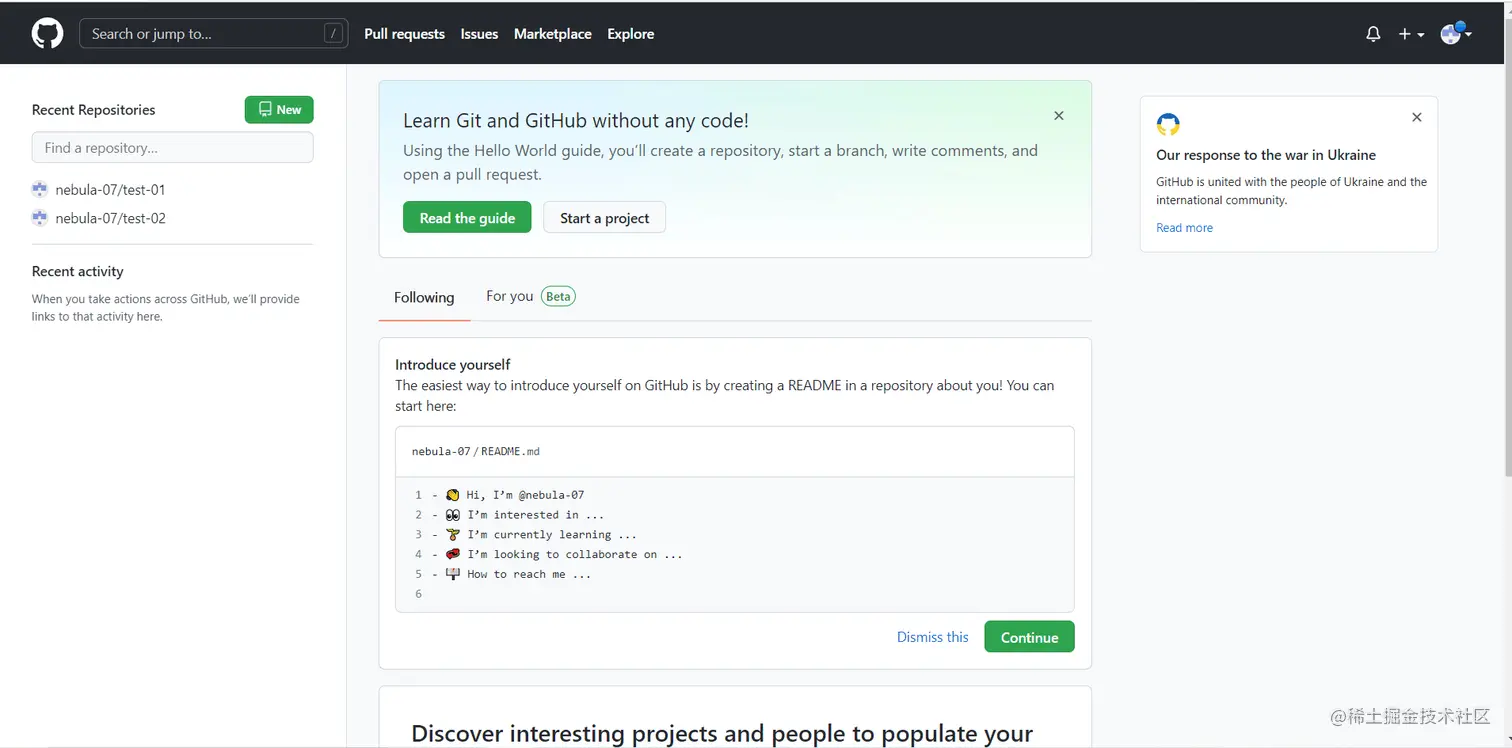Select Explore in the top navigation

tap(631, 34)
